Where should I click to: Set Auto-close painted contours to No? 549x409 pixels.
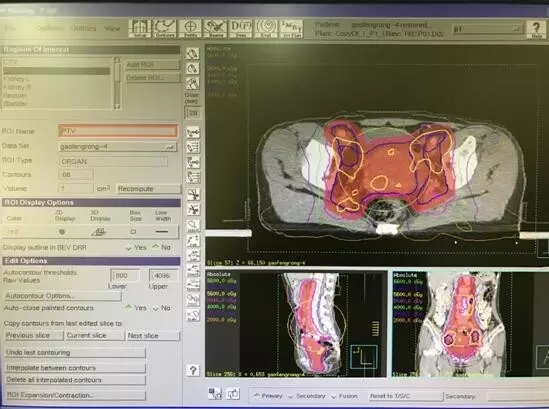[x=162, y=308]
